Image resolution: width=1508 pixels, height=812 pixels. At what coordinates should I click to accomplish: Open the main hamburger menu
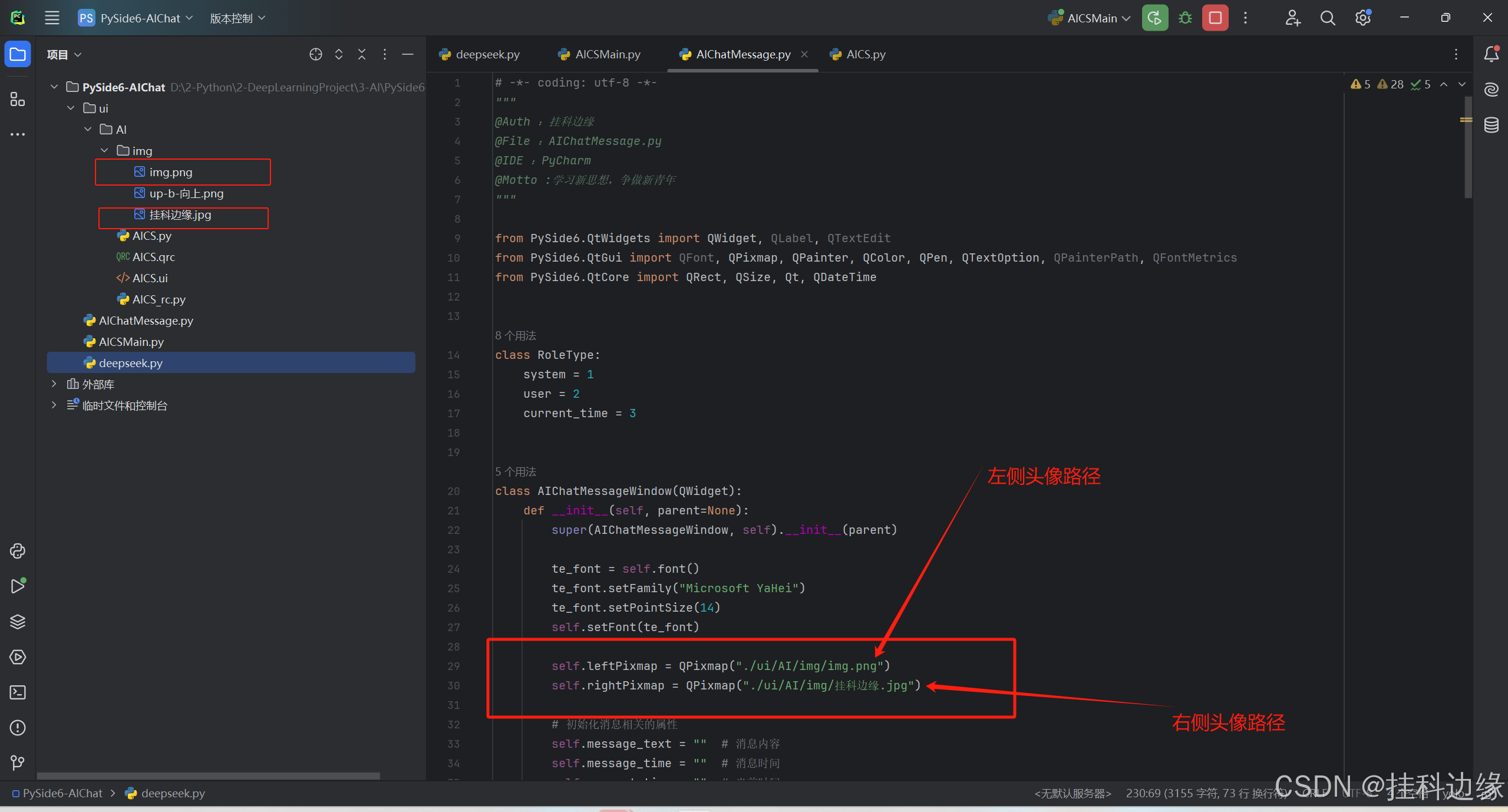tap(52, 18)
